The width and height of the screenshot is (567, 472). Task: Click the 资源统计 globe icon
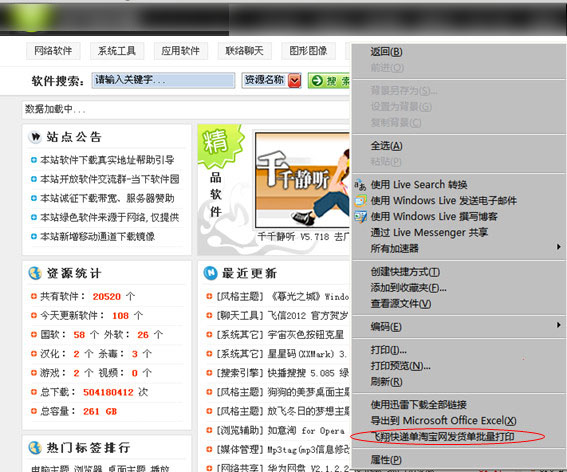[35, 273]
